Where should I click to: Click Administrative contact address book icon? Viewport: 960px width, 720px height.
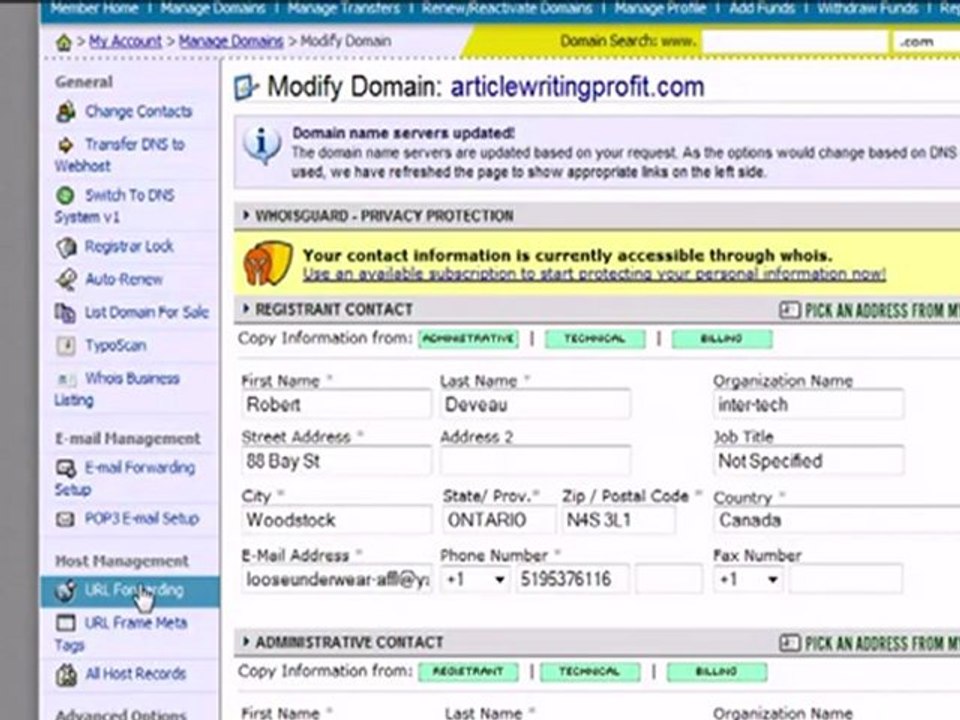(x=789, y=643)
